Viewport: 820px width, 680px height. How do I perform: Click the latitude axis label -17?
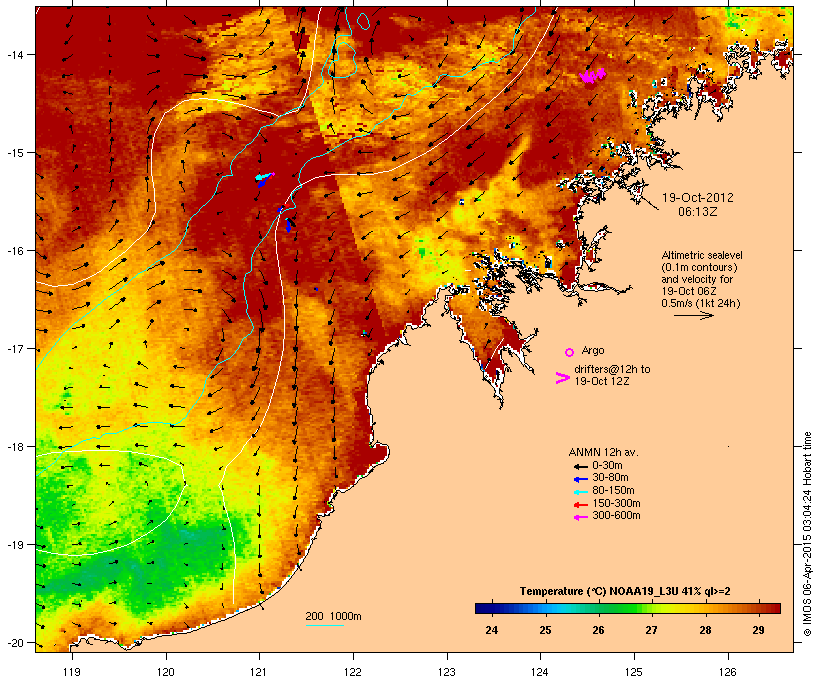click(15, 348)
